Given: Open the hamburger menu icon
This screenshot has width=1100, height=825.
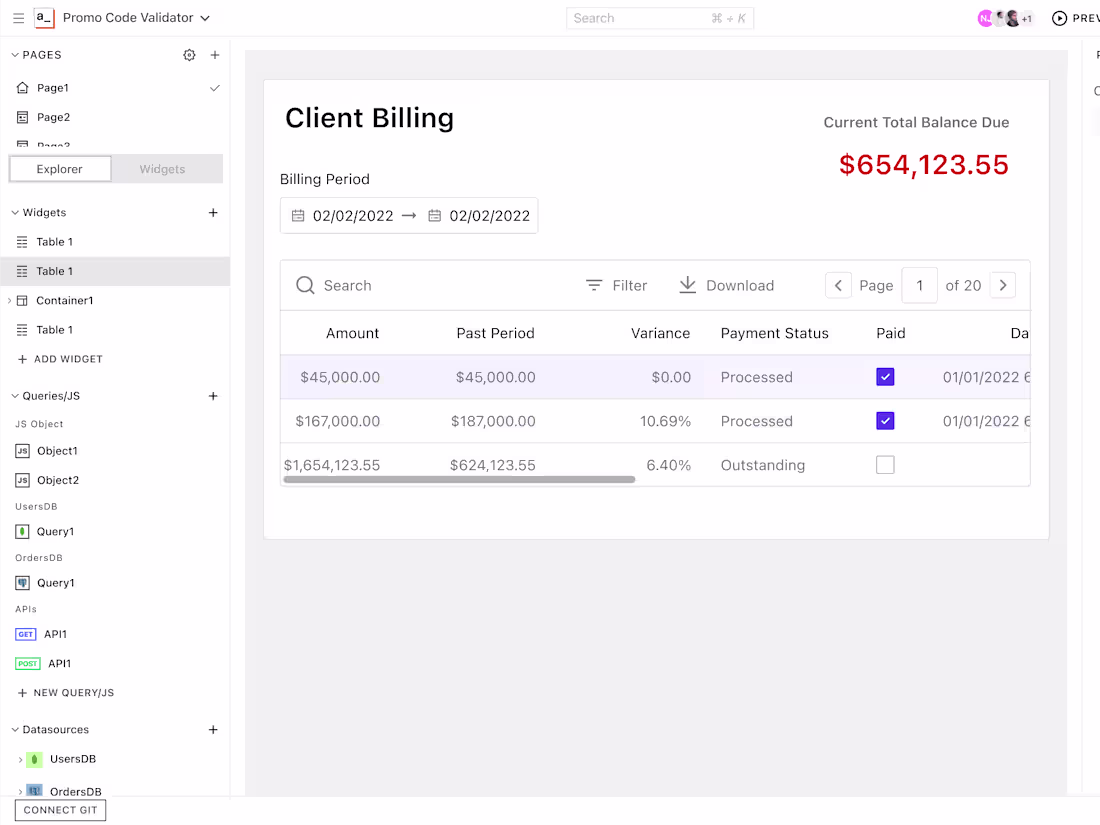Looking at the screenshot, I should 18,18.
